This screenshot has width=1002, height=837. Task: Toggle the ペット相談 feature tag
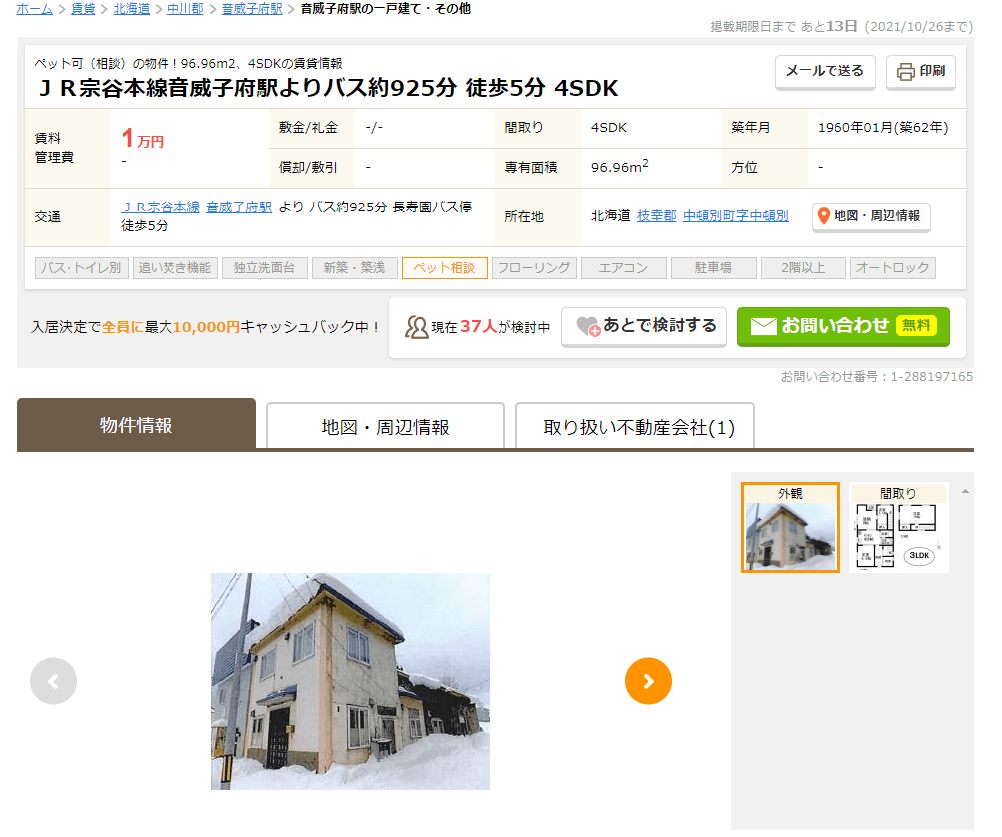(x=444, y=268)
